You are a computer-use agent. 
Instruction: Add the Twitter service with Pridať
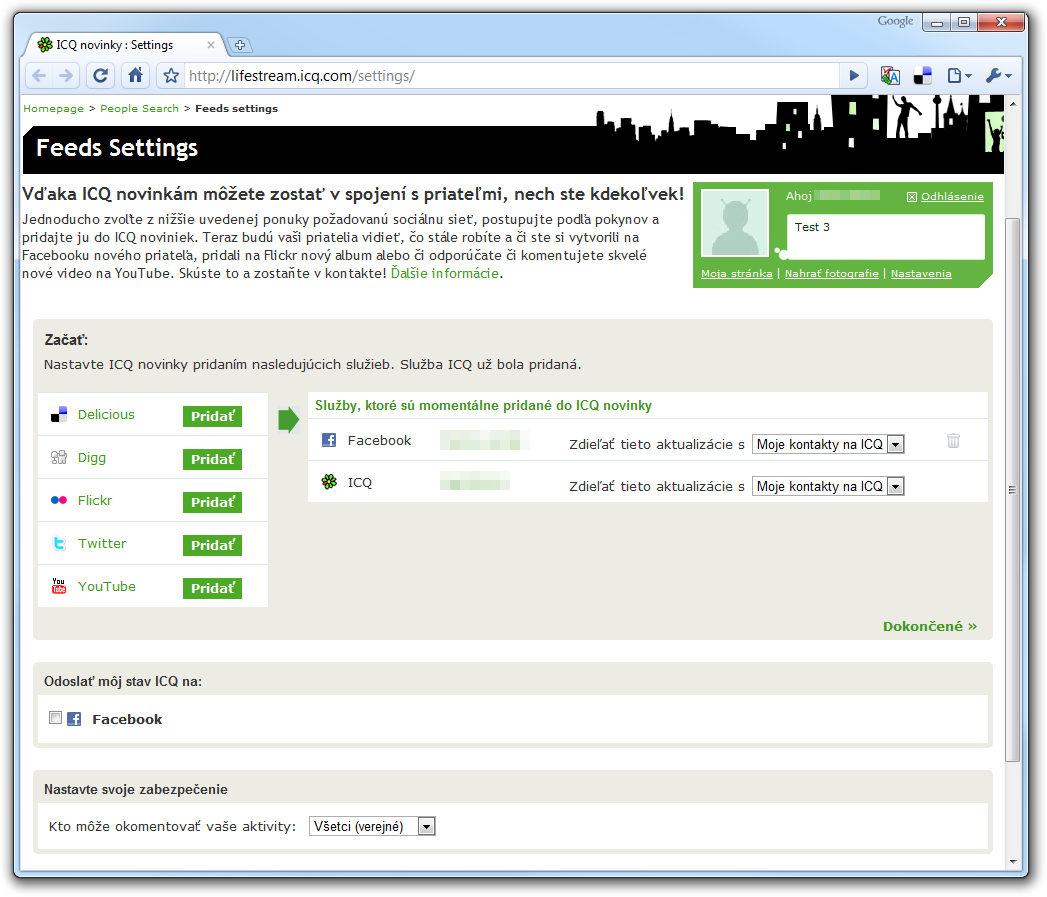coord(212,545)
